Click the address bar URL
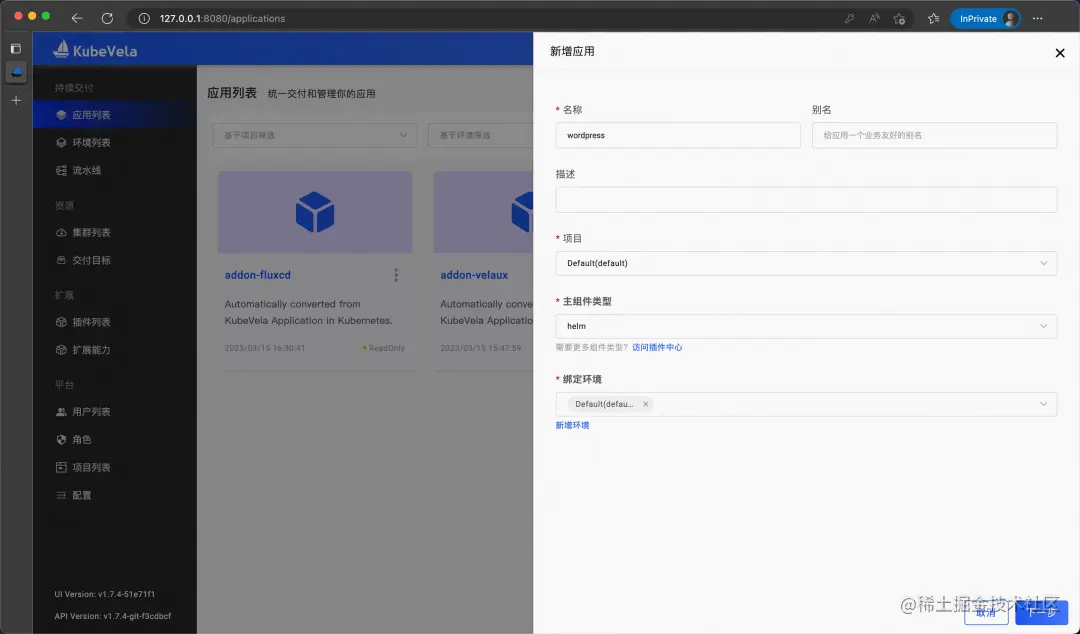The height and width of the screenshot is (634, 1080). point(222,19)
